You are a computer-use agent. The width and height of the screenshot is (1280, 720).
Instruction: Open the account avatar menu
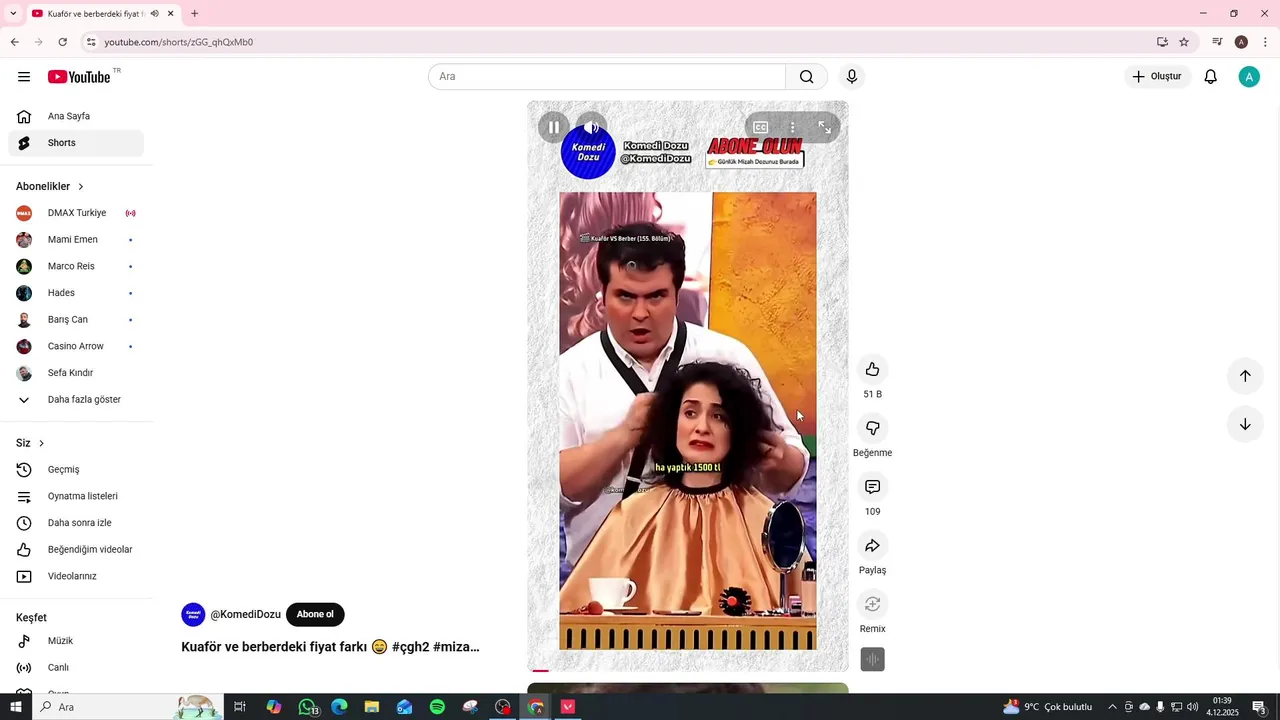click(x=1249, y=77)
